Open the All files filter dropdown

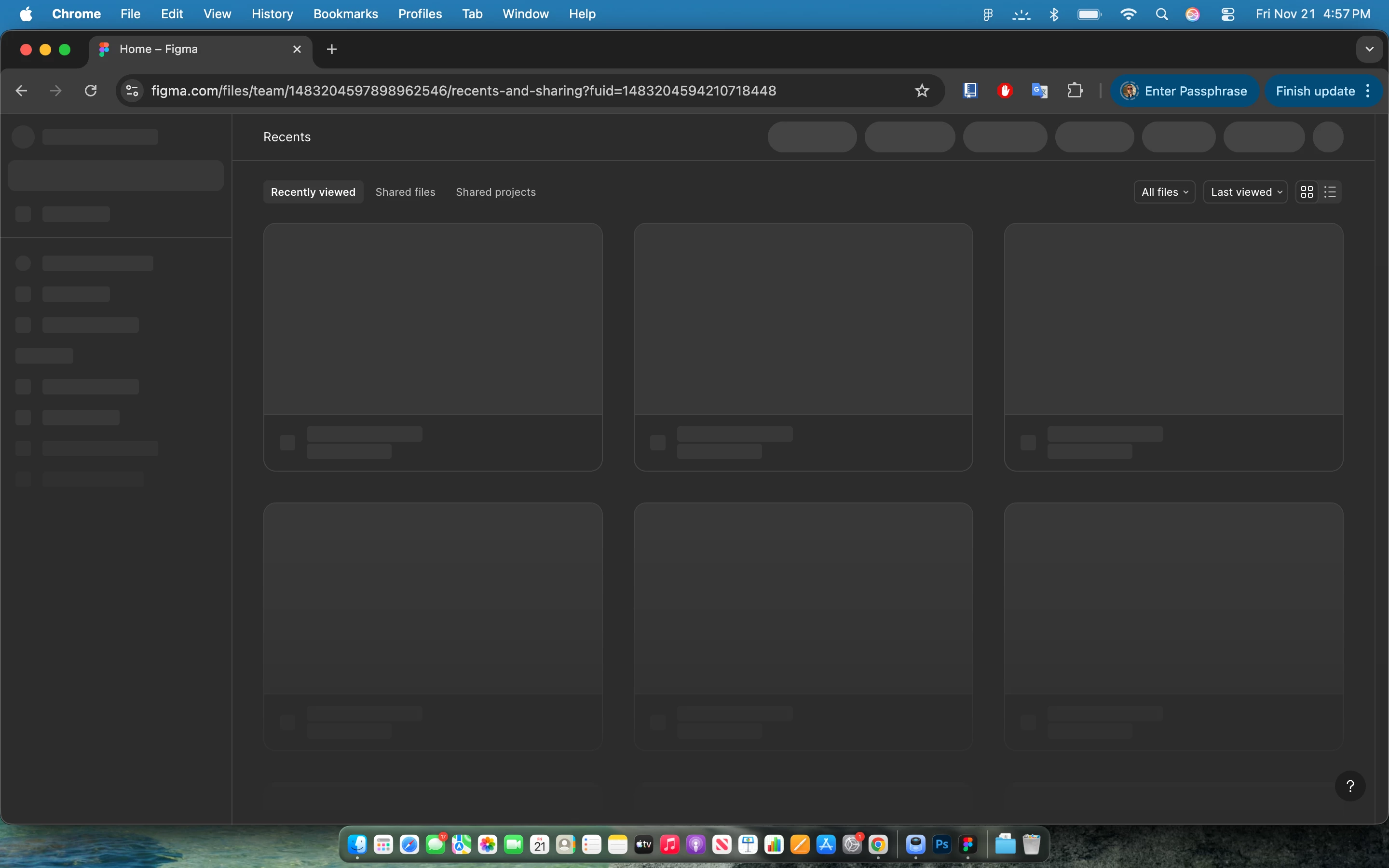point(1164,192)
